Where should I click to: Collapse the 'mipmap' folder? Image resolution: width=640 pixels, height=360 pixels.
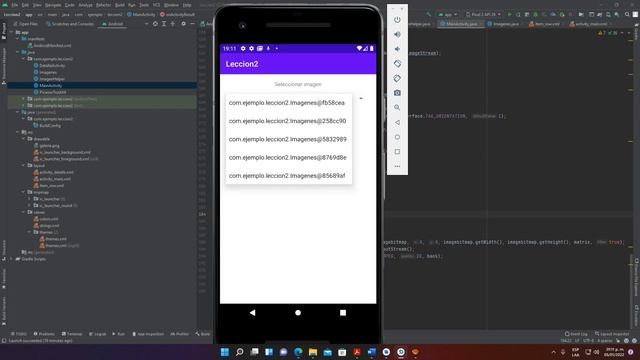(24, 192)
